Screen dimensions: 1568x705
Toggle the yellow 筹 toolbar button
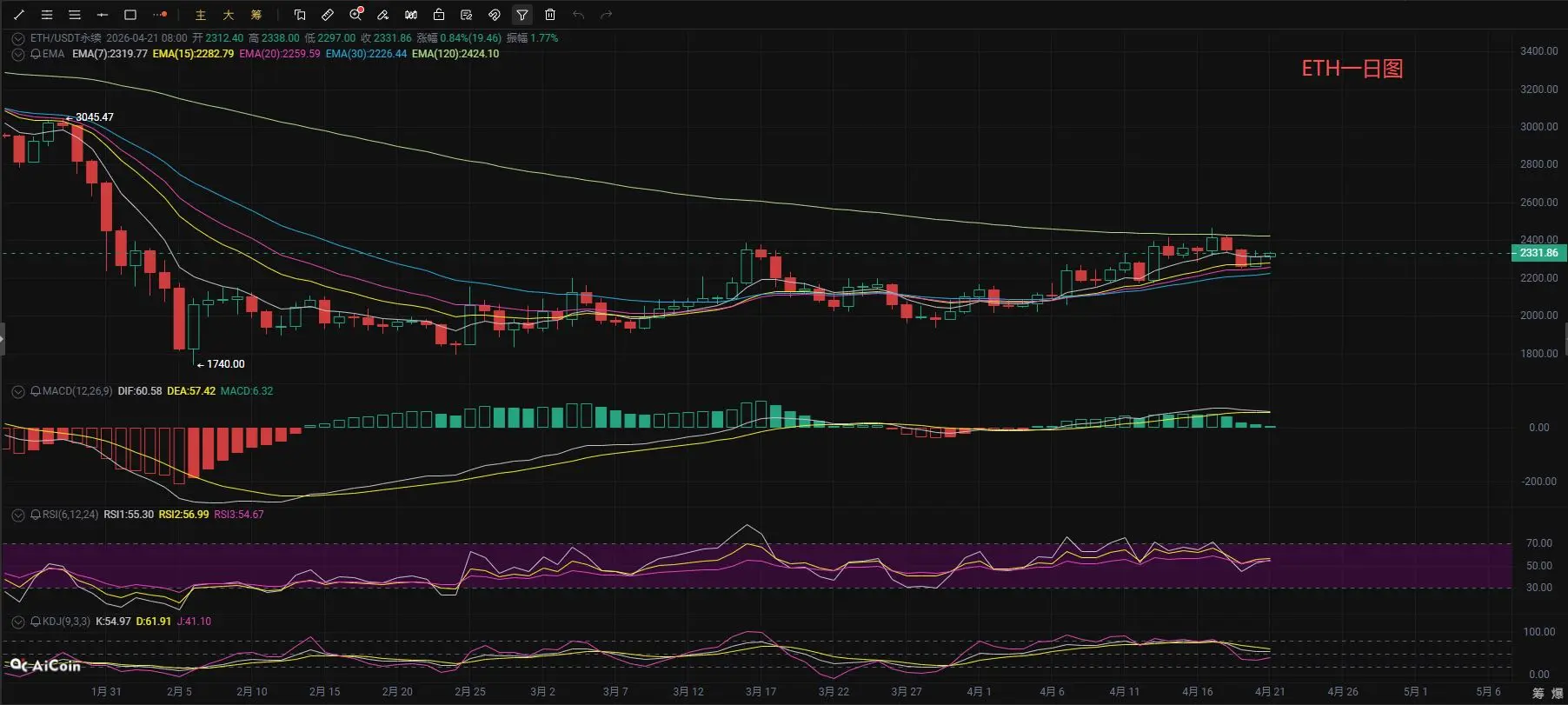(256, 15)
